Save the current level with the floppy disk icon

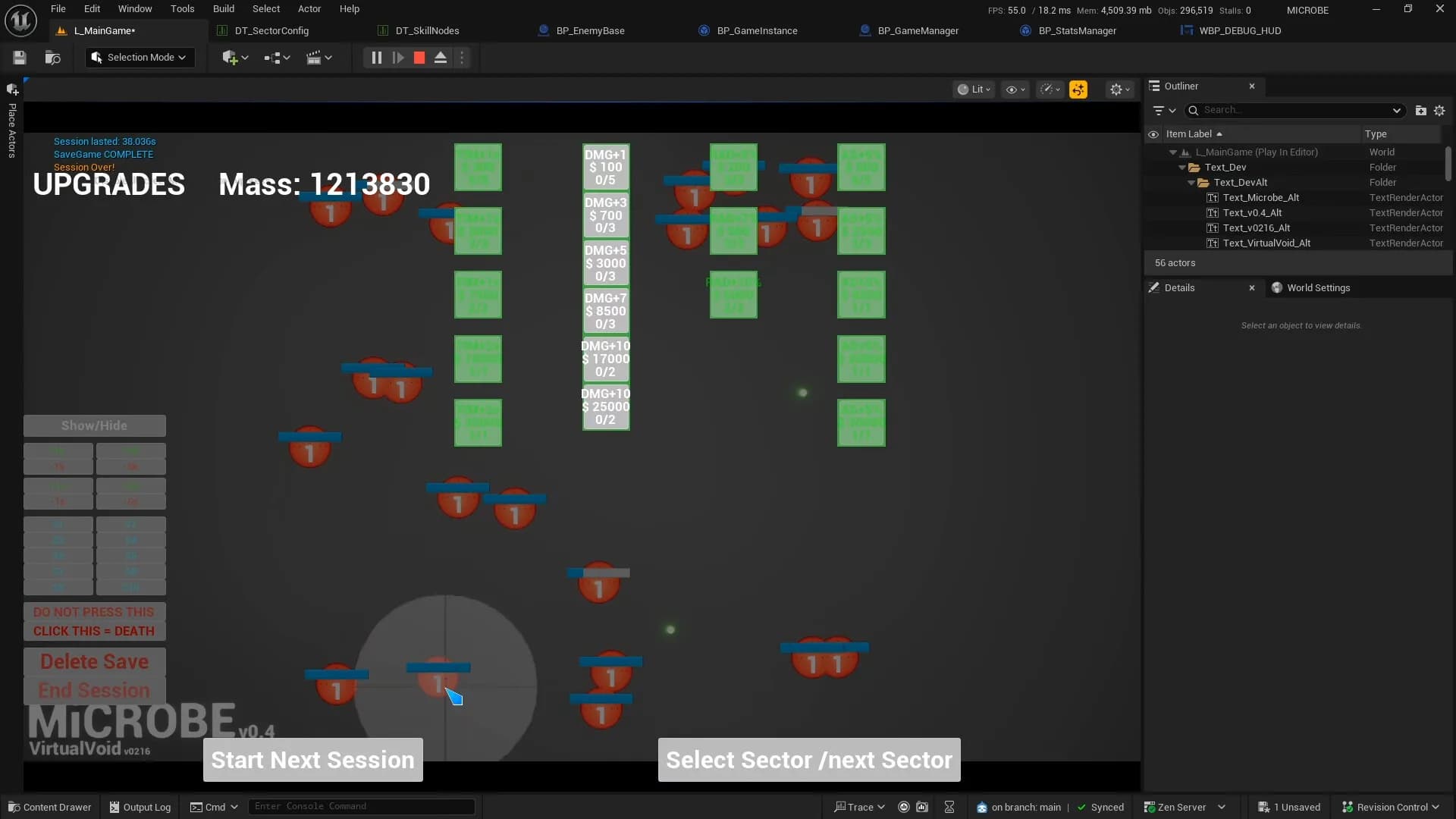click(x=20, y=58)
